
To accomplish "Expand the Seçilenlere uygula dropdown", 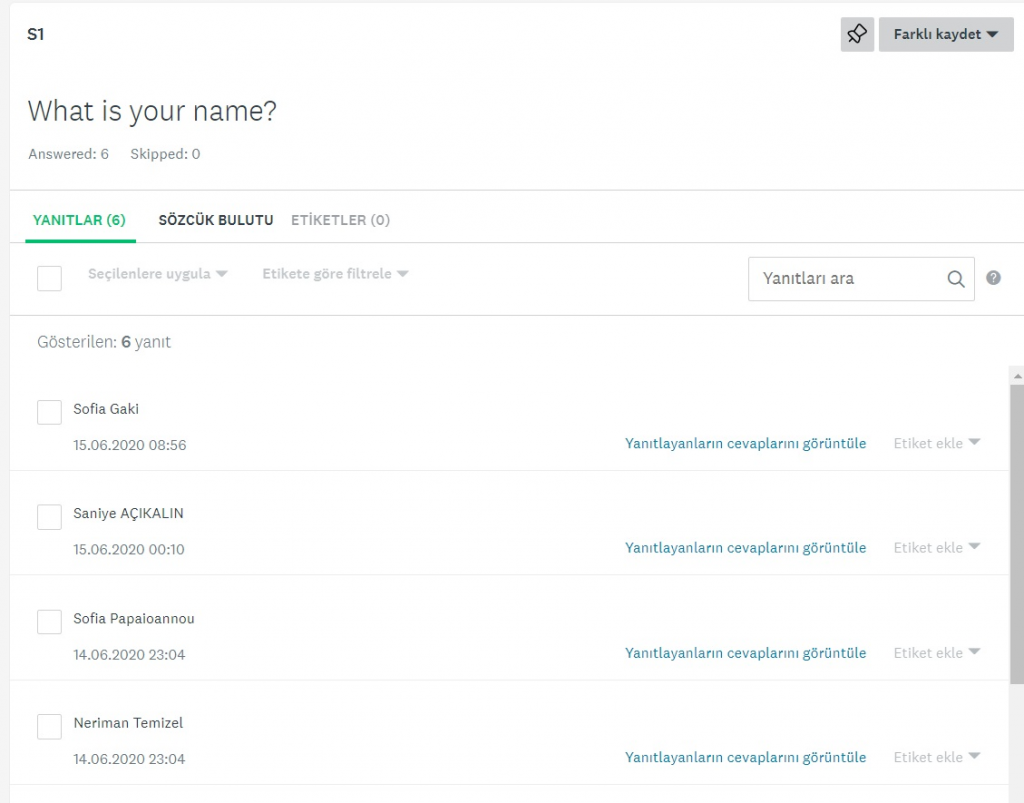I will (x=157, y=274).
